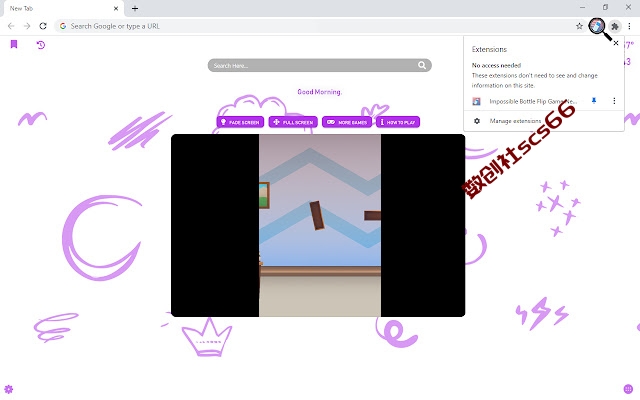This screenshot has width=640, height=400.
Task: Click the Good Morning greeting text
Action: pyautogui.click(x=319, y=92)
